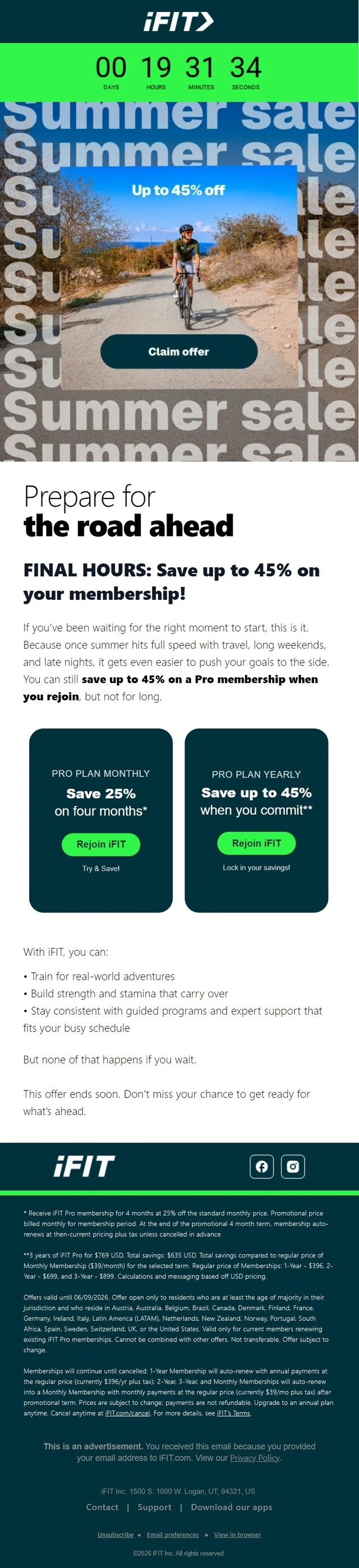359x1568 pixels.
Task: Open the Instagram icon in the footer
Action: [293, 1166]
